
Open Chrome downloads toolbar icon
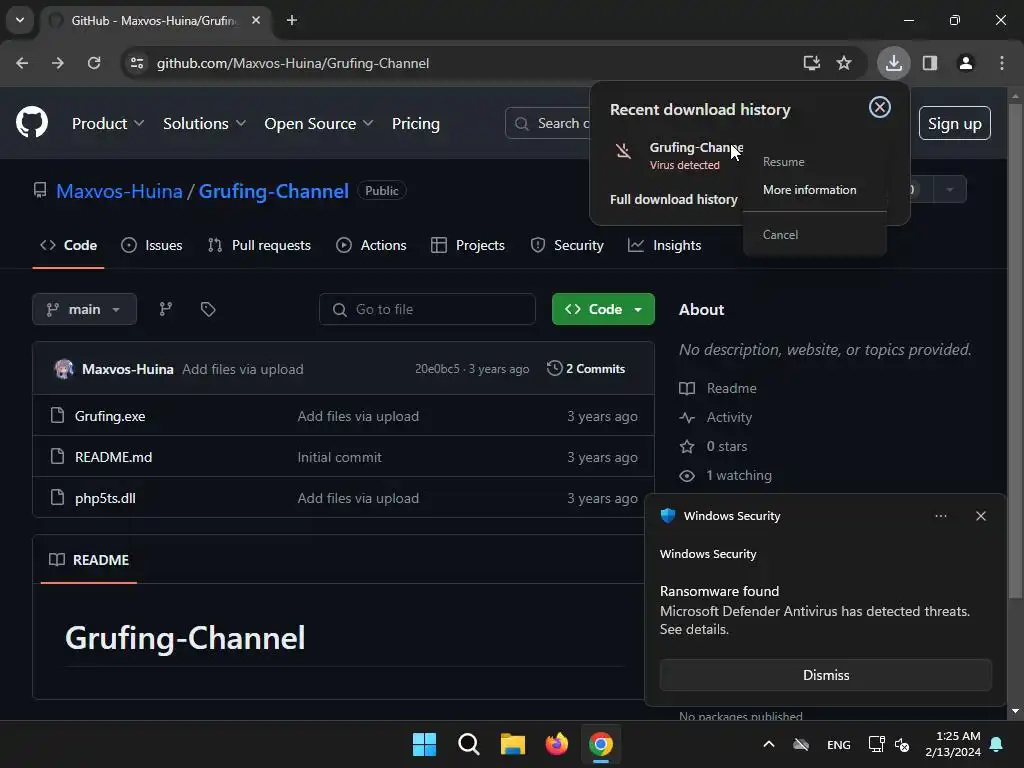coord(893,63)
